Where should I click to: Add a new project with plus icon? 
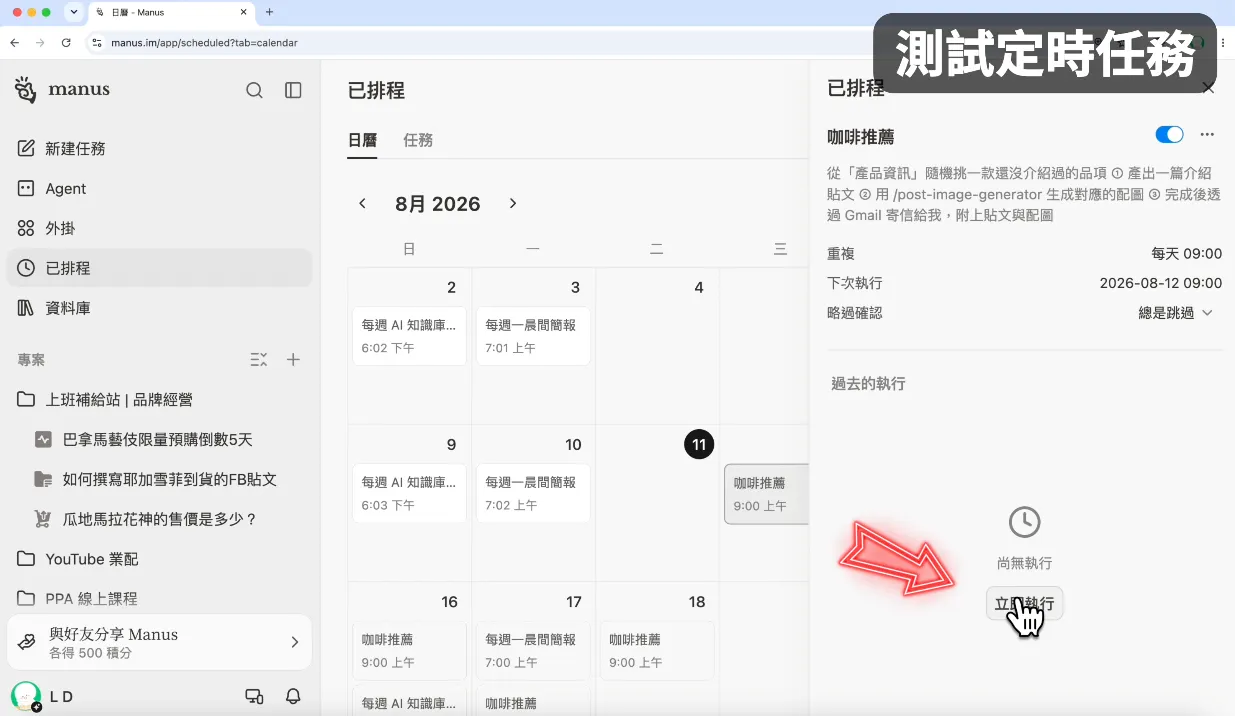click(293, 360)
